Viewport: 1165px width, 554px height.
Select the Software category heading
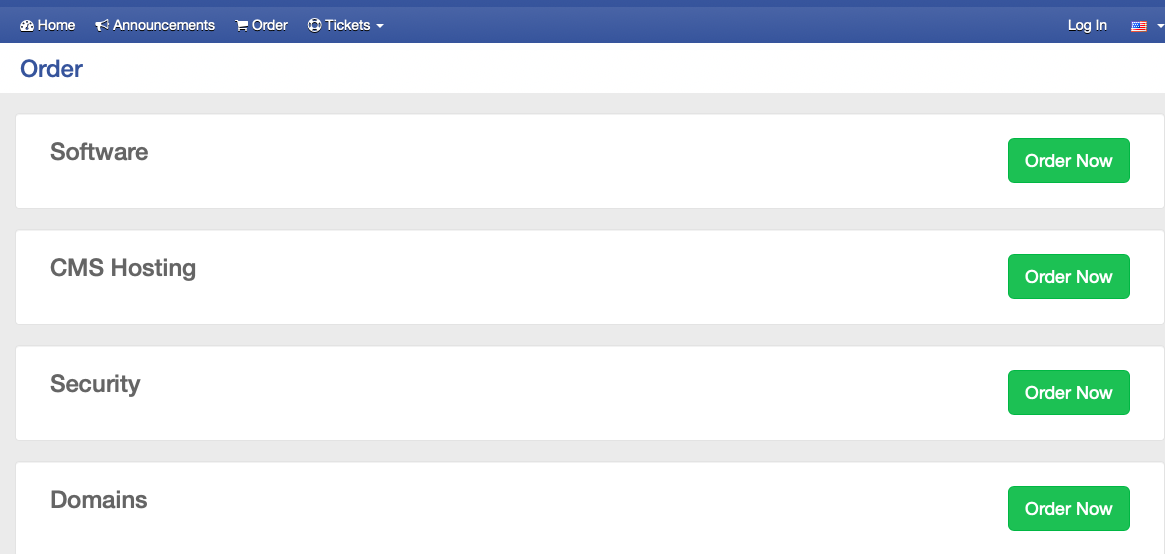(99, 151)
